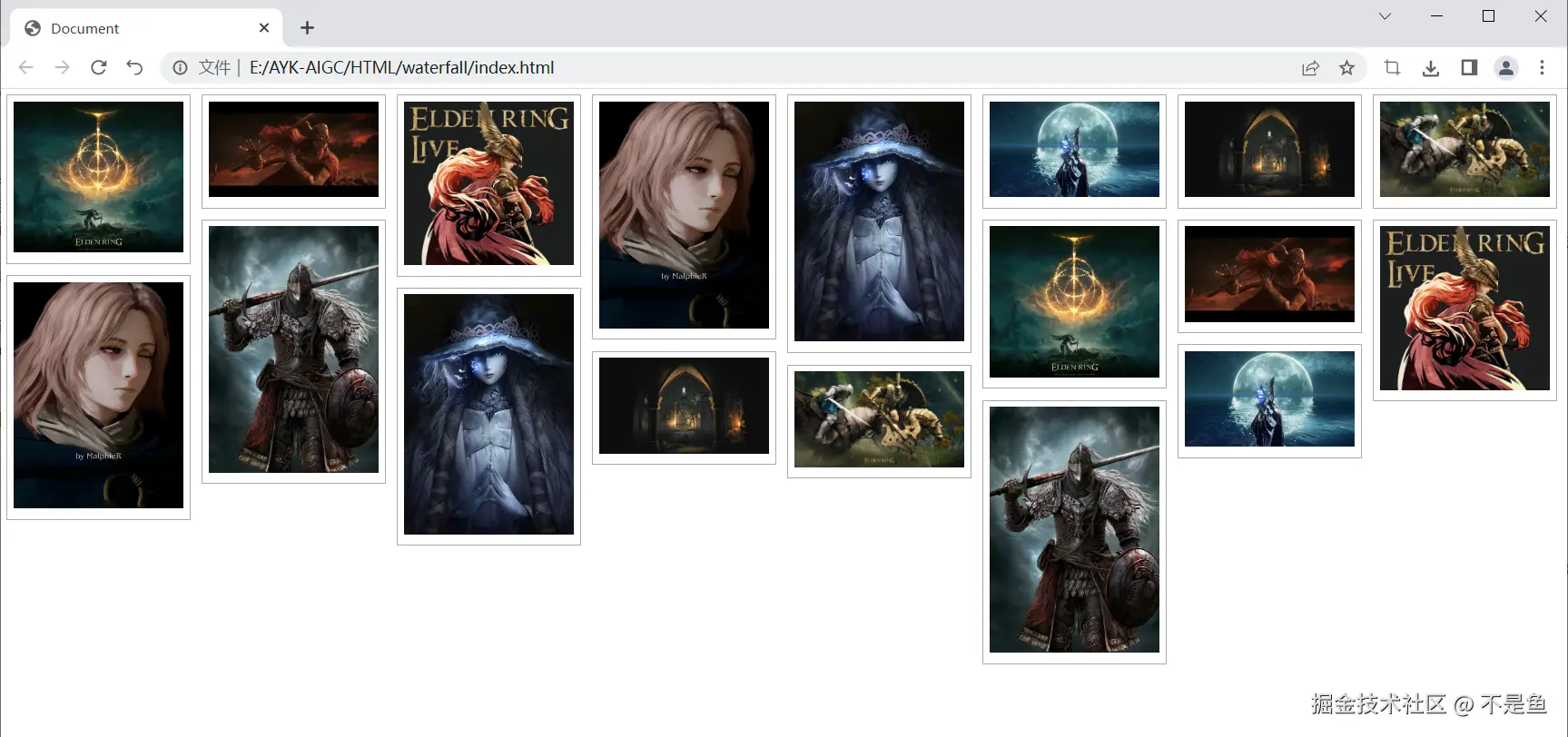Bookmark this page with the star icon
Image resolution: width=1568 pixels, height=737 pixels.
pyautogui.click(x=1346, y=68)
